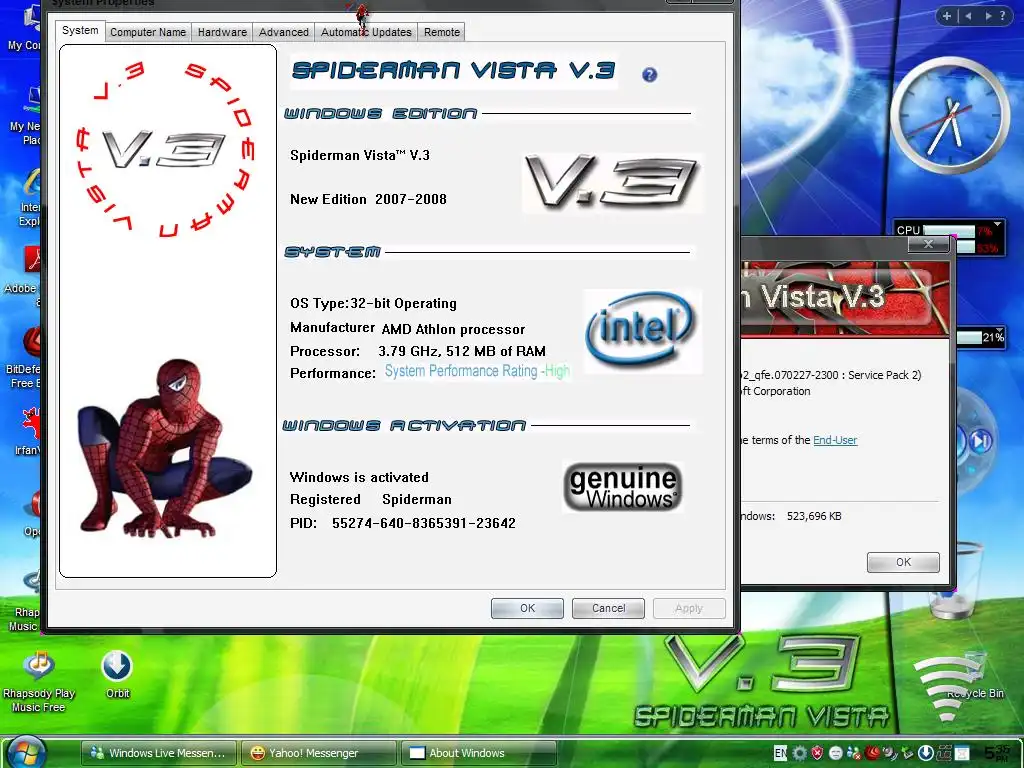This screenshot has height=768, width=1024.
Task: Click OK in About Windows dialog
Action: click(x=903, y=562)
